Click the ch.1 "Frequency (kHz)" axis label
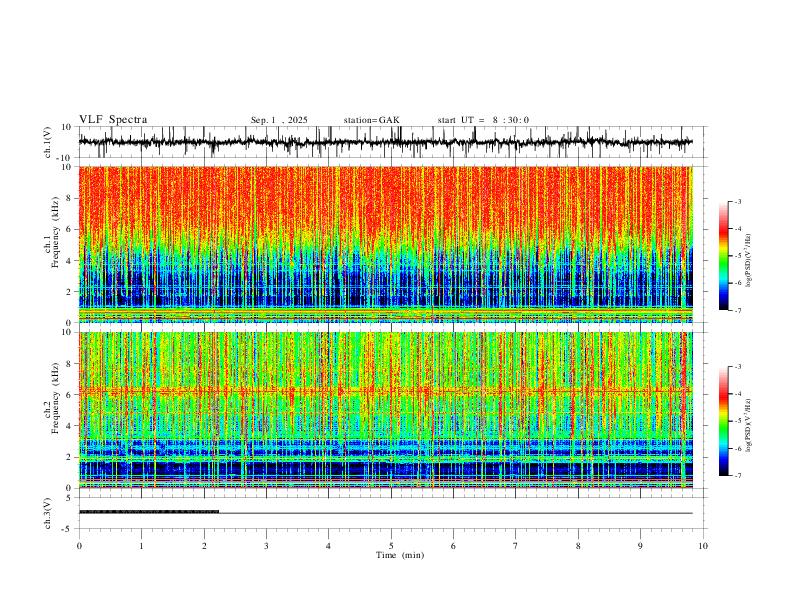Image resolution: width=792 pixels, height=612 pixels. (x=55, y=233)
